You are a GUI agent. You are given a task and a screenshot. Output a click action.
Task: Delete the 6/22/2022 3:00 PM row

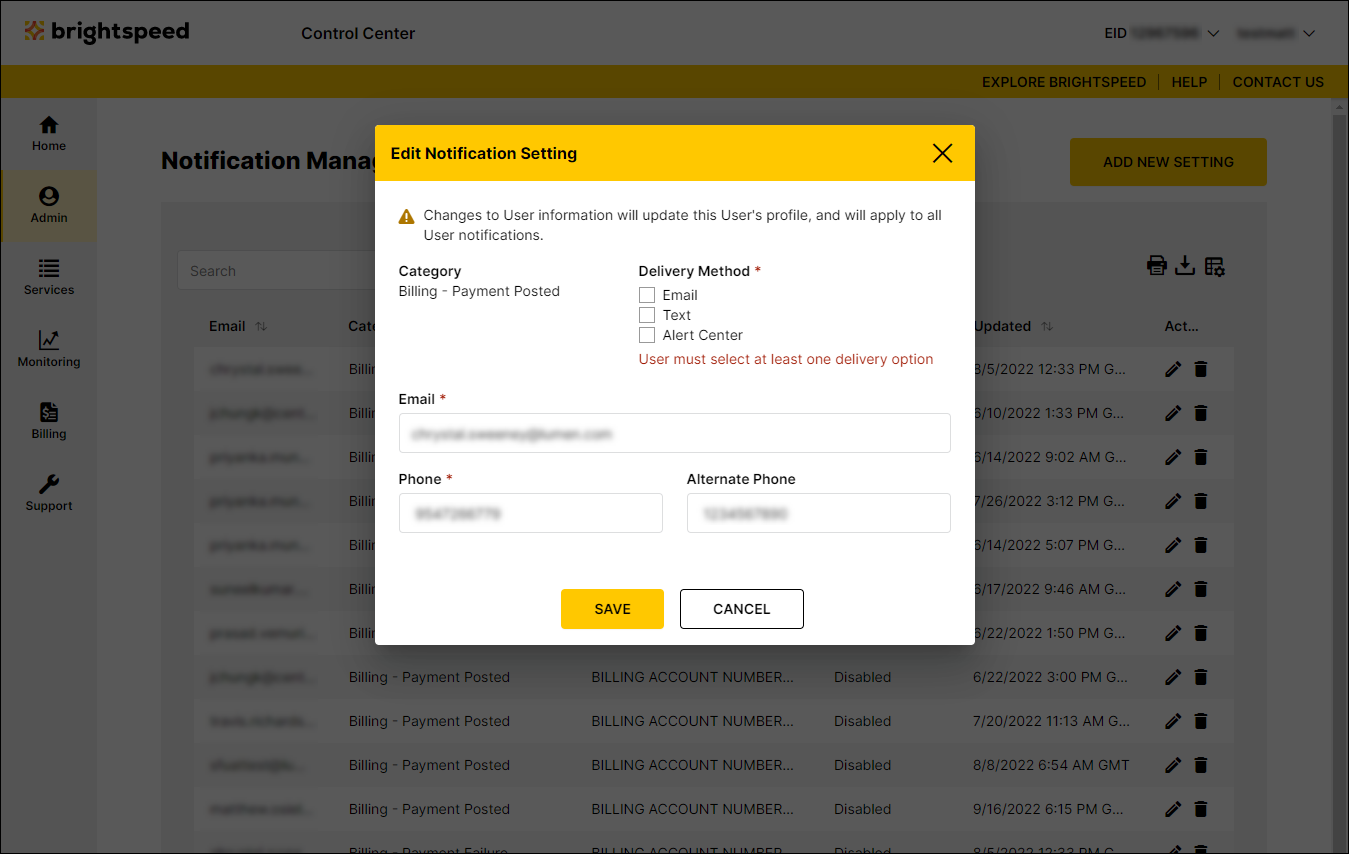(x=1201, y=677)
